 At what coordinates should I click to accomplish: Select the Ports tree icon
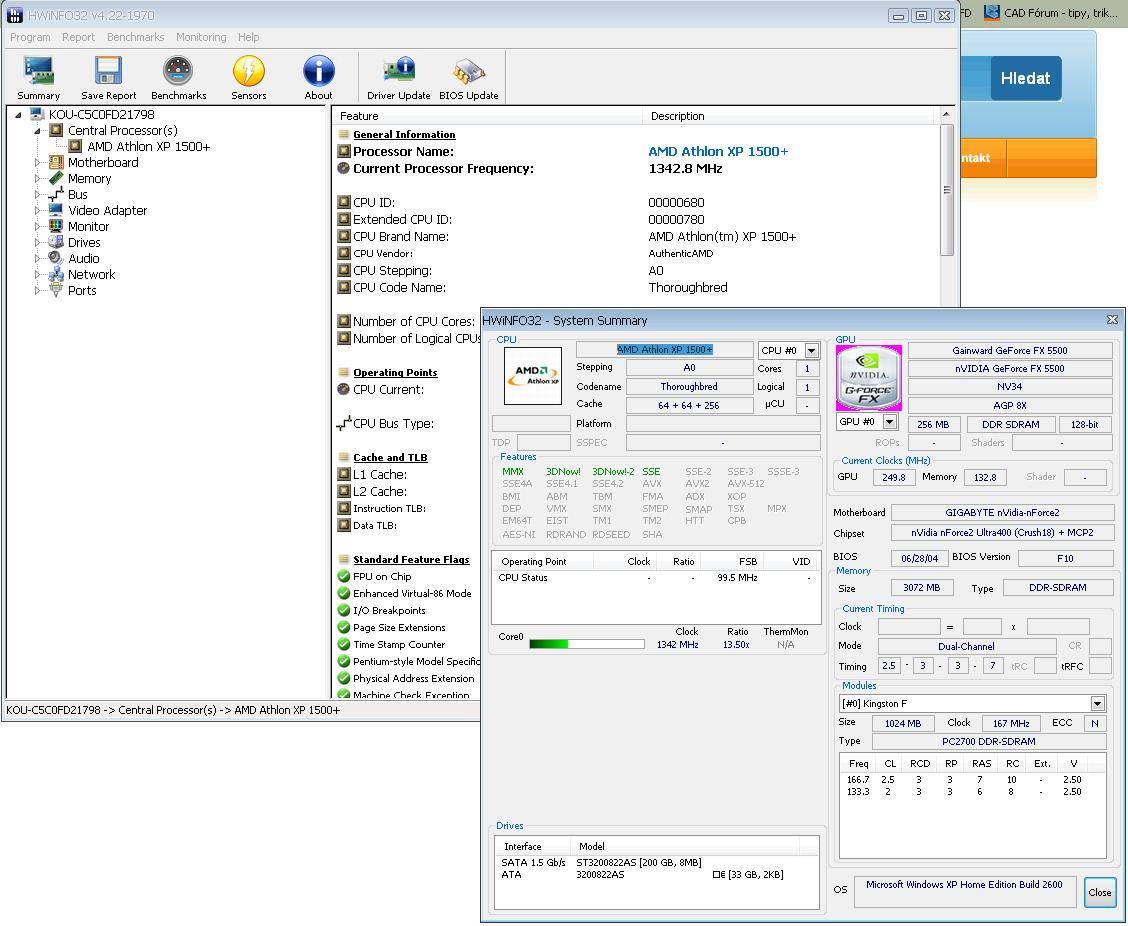[x=56, y=290]
